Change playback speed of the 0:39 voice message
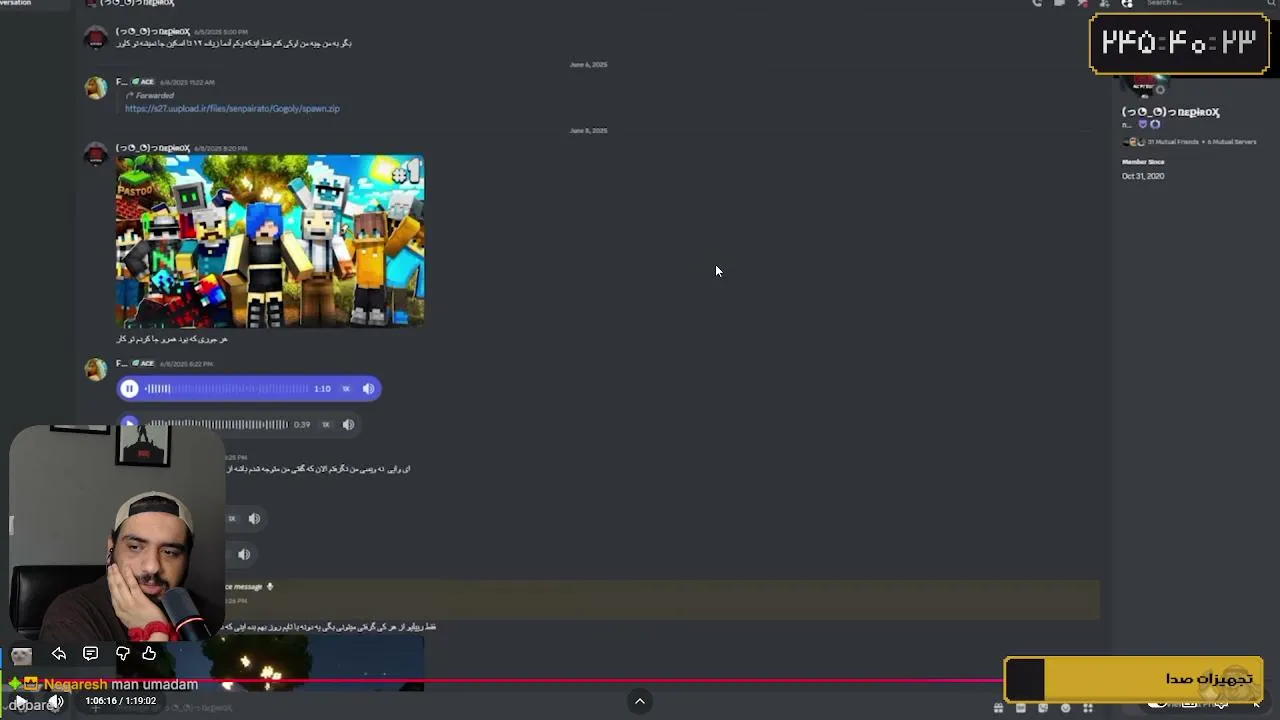This screenshot has width=1280, height=720. pos(325,425)
